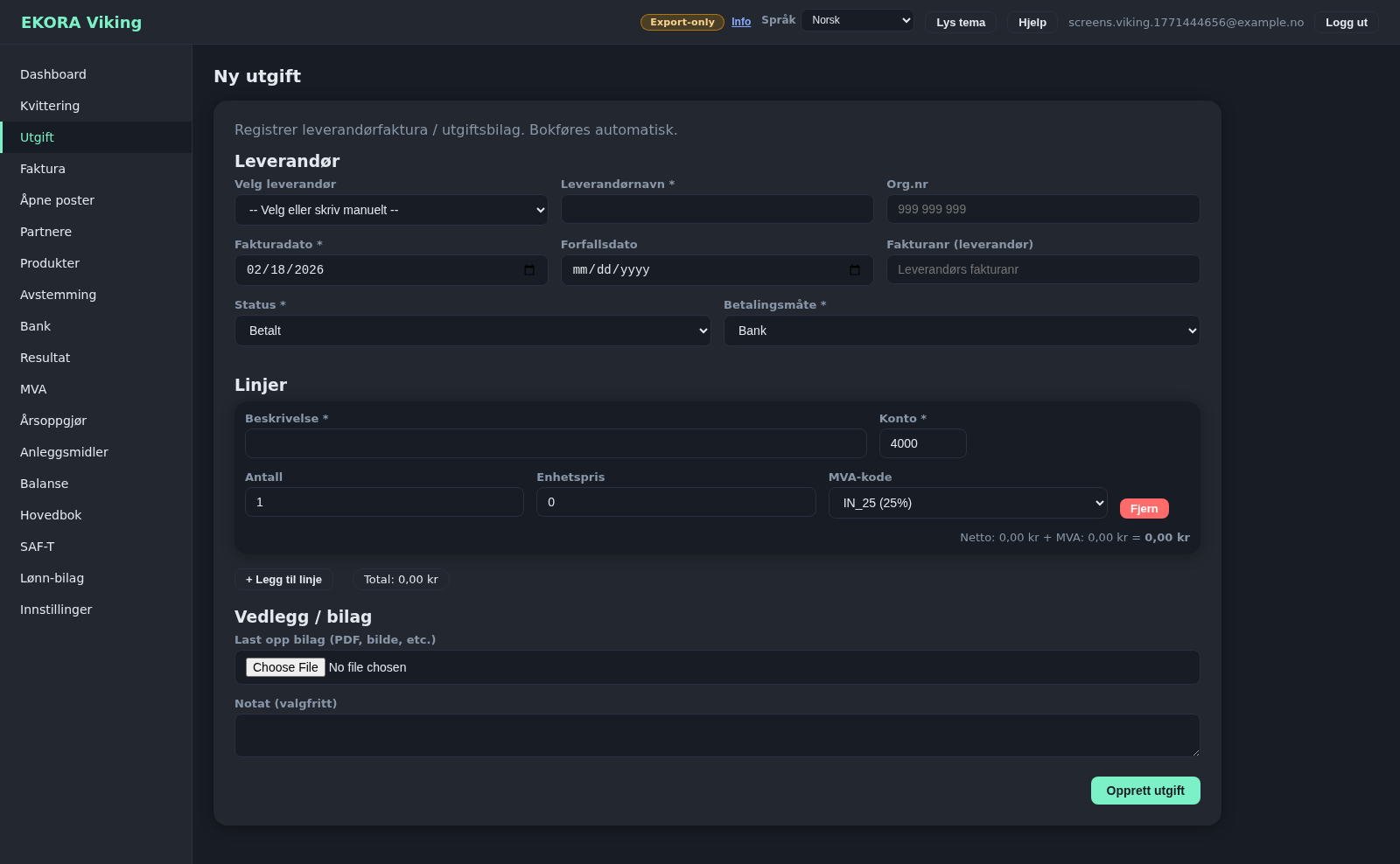Click the Leverandørnavn input field

(x=717, y=209)
